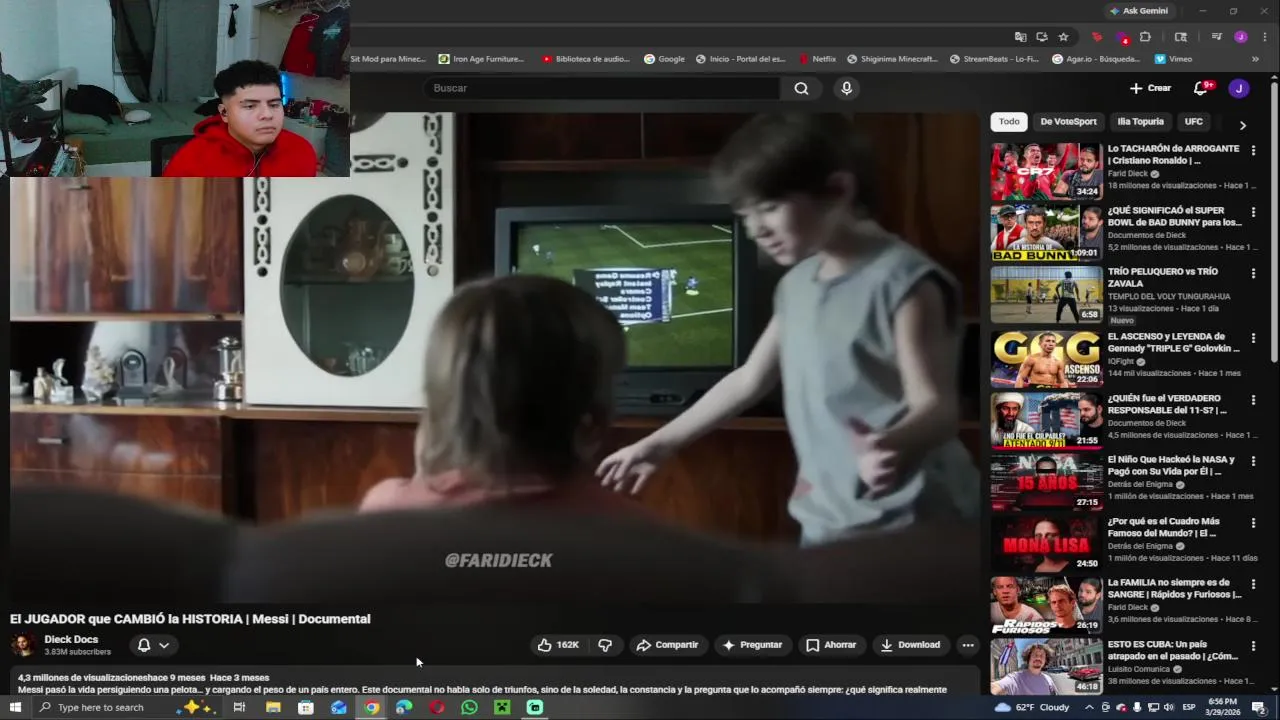Open Chrome three-dot menu

point(1264,37)
